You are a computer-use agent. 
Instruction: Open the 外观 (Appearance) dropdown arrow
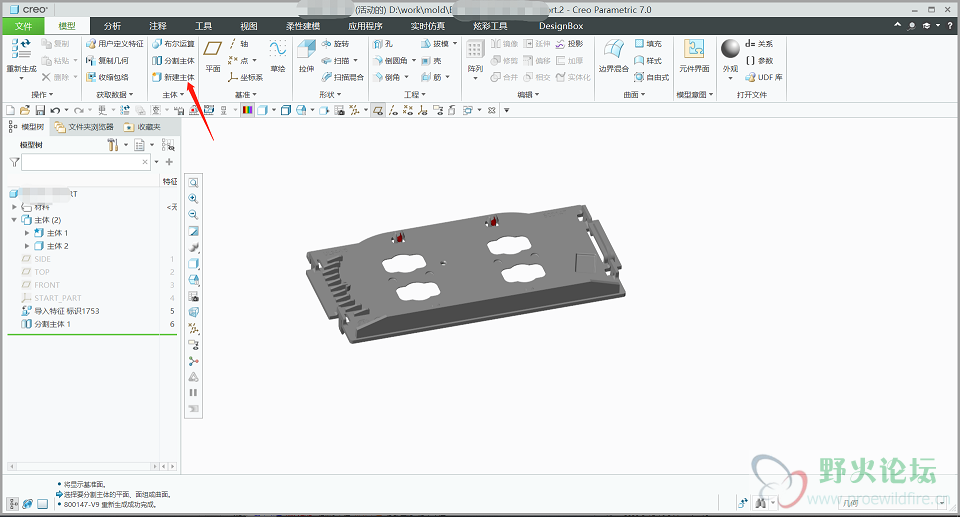pyautogui.click(x=731, y=80)
